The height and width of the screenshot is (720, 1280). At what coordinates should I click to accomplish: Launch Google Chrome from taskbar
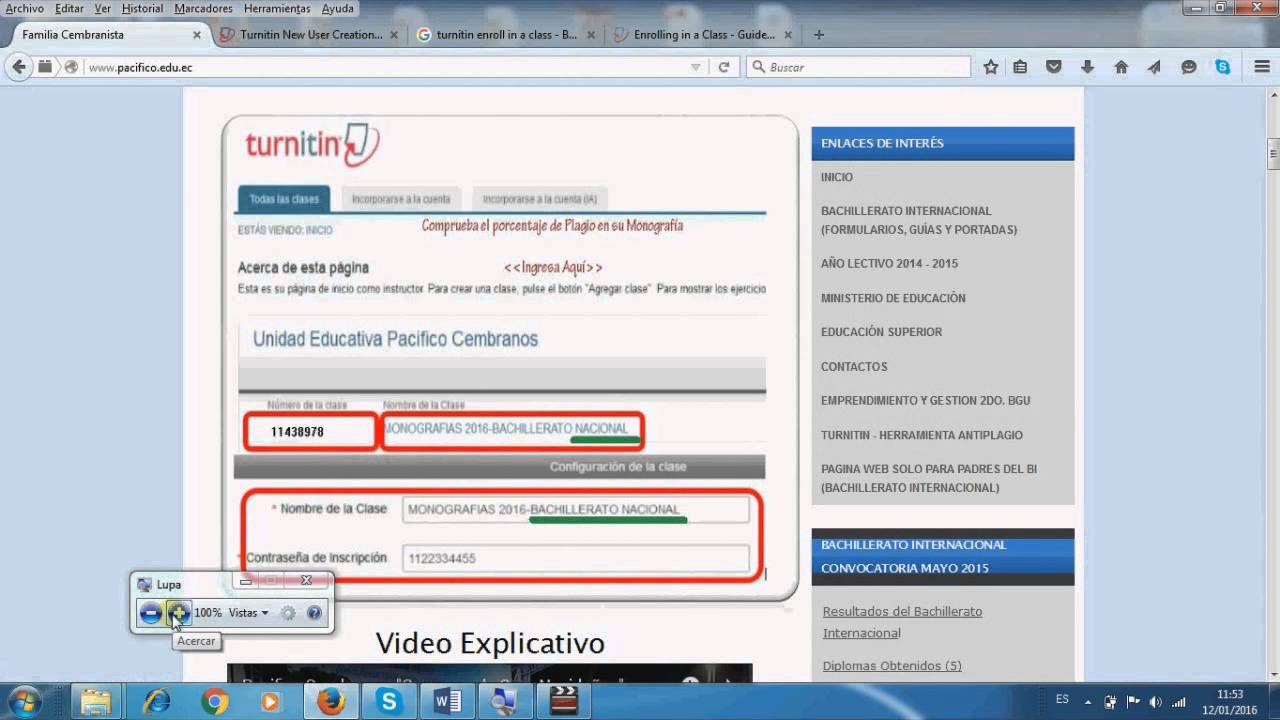[214, 702]
